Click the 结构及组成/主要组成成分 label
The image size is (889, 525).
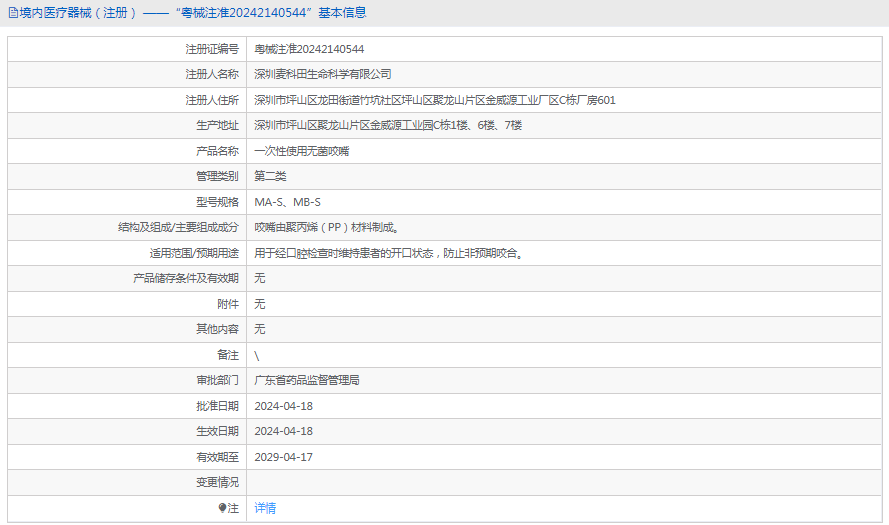coord(179,227)
